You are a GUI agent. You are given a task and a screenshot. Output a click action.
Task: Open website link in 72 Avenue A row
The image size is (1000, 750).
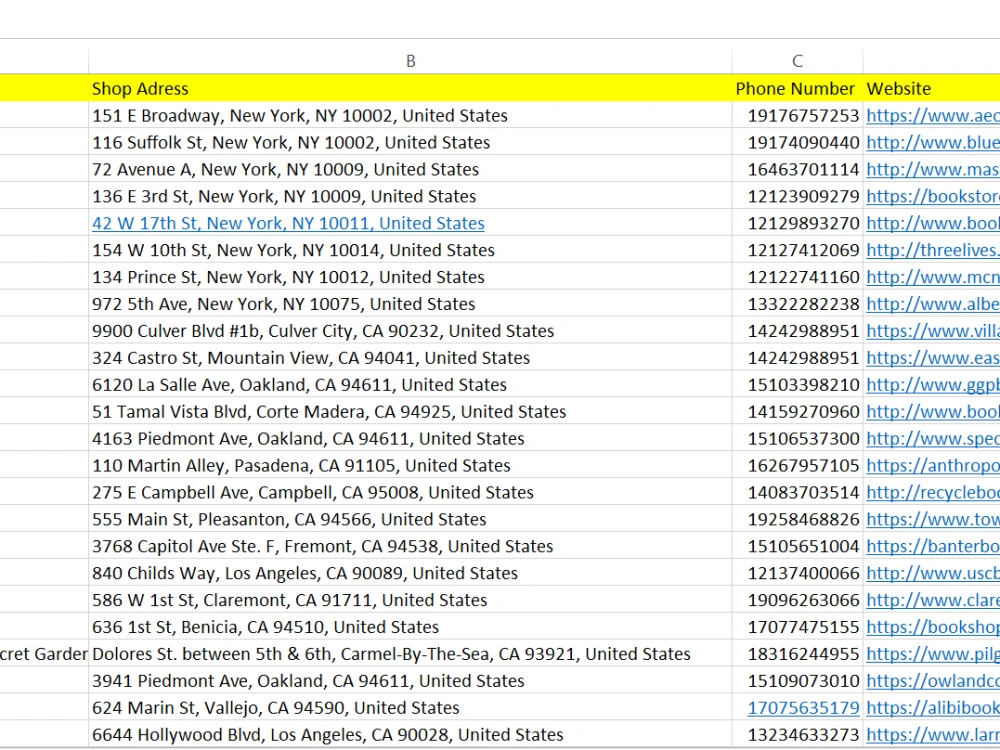pos(932,169)
